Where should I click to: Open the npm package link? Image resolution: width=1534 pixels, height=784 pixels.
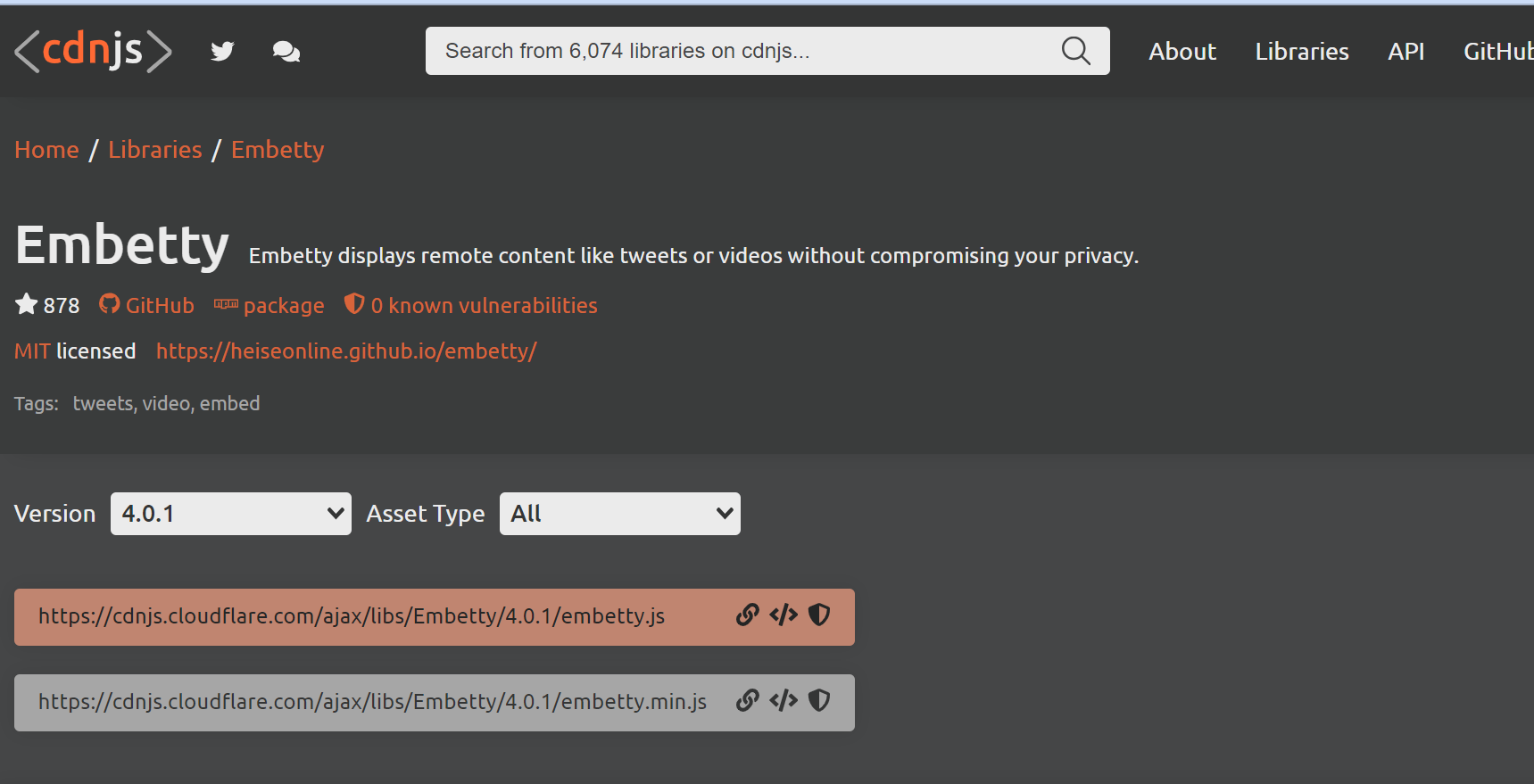[x=269, y=306]
